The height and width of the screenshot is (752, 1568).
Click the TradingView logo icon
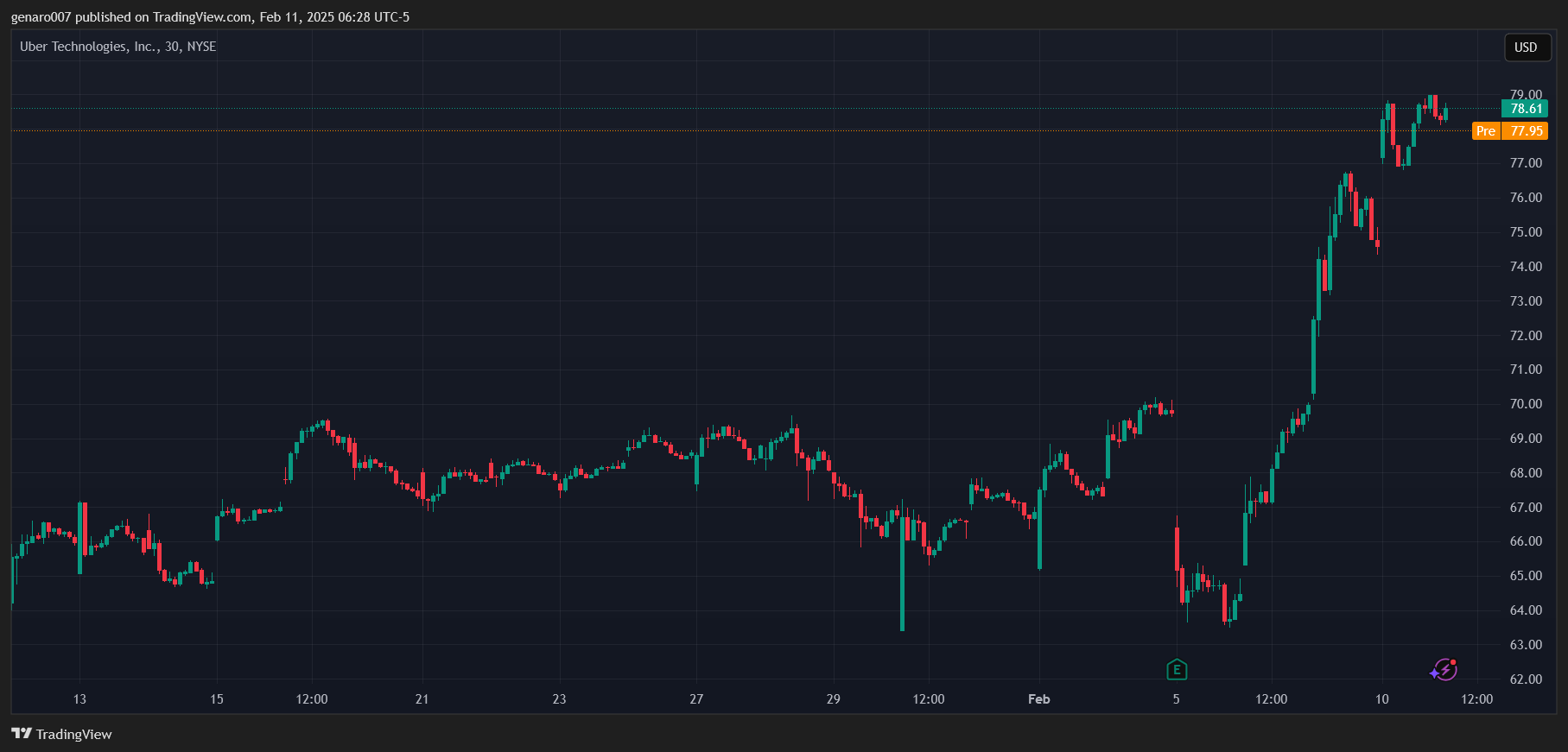(22, 734)
